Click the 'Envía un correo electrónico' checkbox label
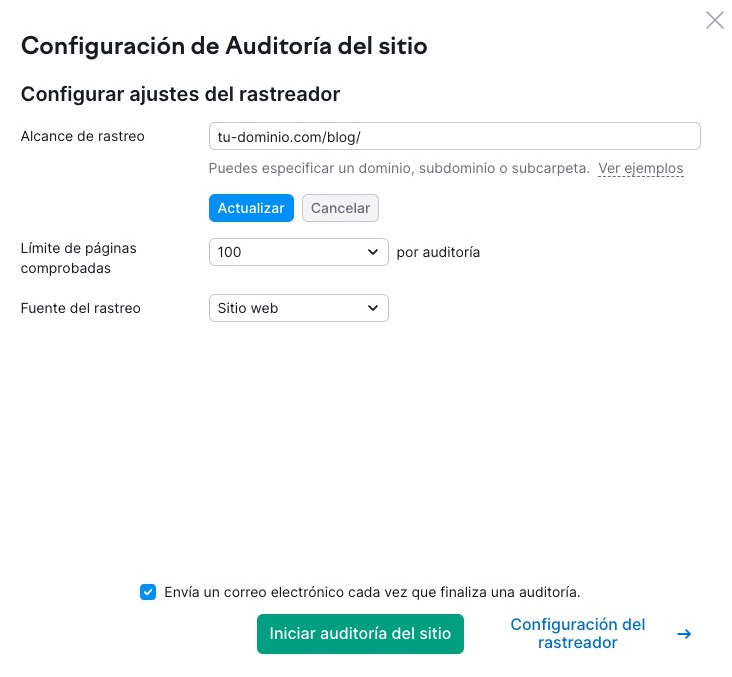Screen dimensions: 732x677 click(372, 592)
